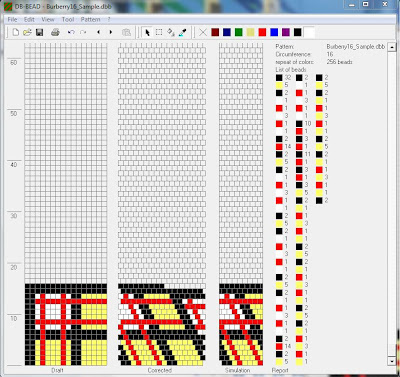Screen dimensions: 400x377
Task: Click the scrollbar up arrow
Action: point(392,47)
